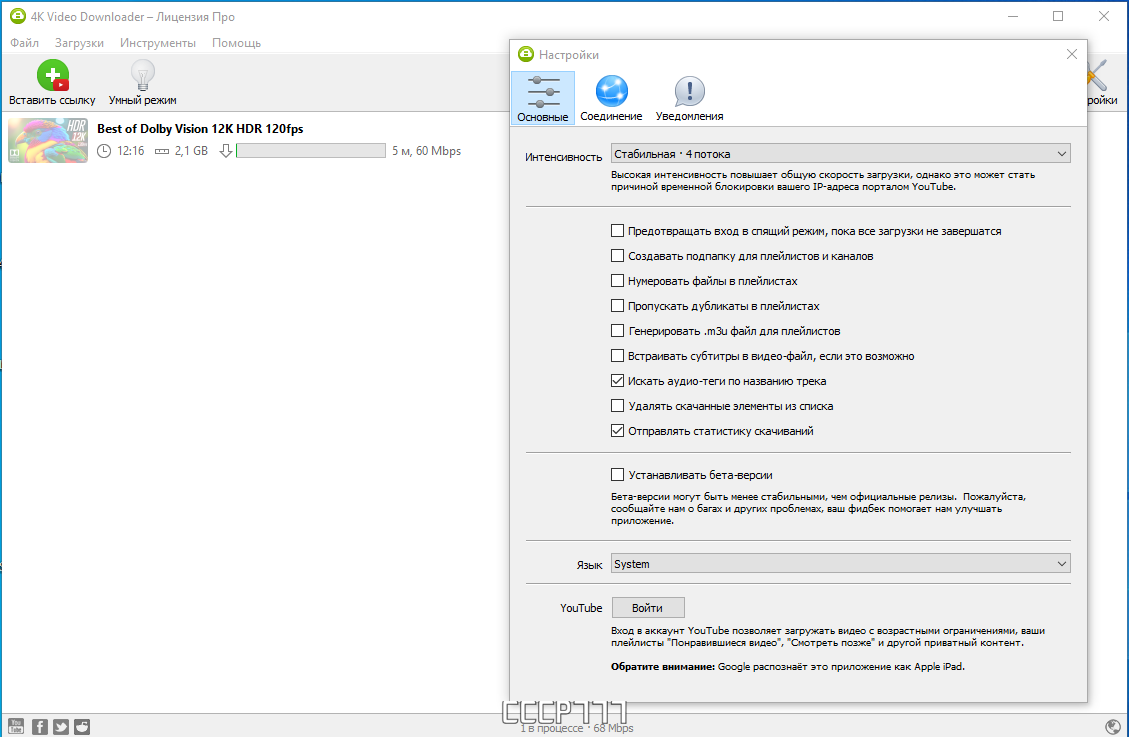Click the green Вставить ссылку paste link icon
The height and width of the screenshot is (737, 1129).
tap(53, 75)
